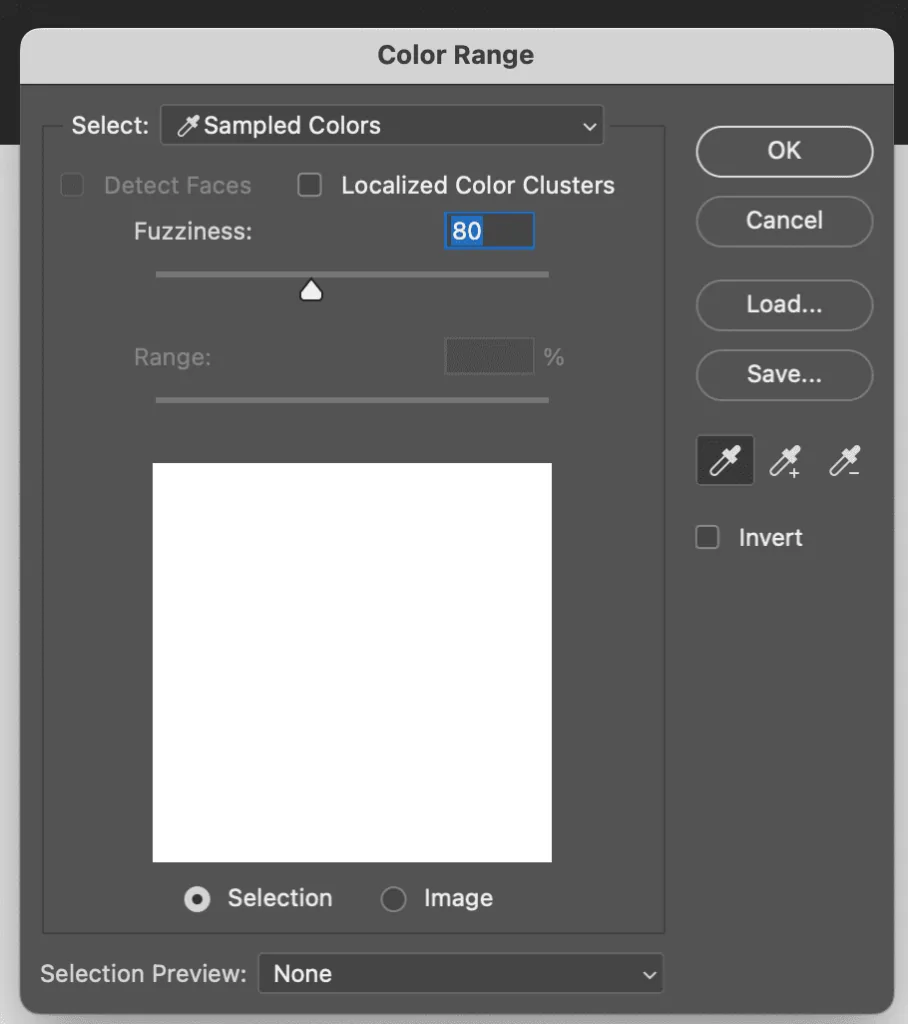908x1024 pixels.
Task: Select the Add to Sample eyedropper
Action: pos(785,460)
